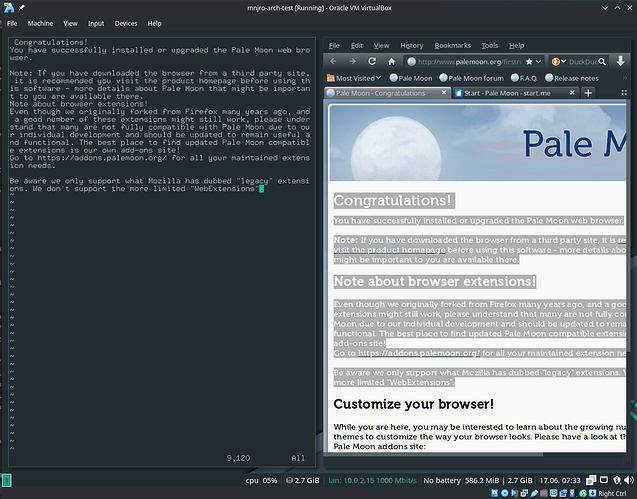Bookmark this page with the star icon

[529, 61]
